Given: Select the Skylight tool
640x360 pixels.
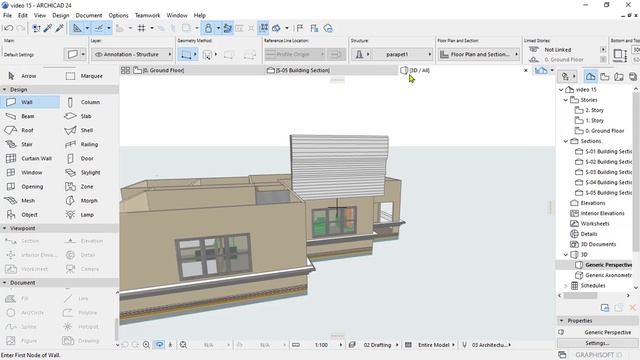Looking at the screenshot, I should 84,173.
